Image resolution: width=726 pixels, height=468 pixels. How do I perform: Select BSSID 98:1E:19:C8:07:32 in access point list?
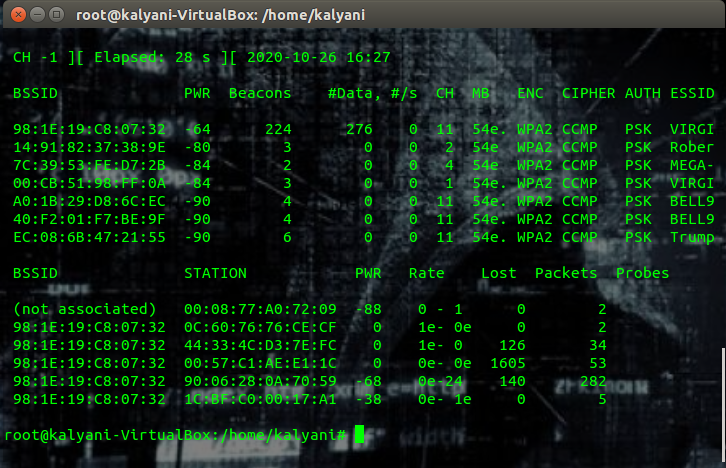(x=89, y=129)
